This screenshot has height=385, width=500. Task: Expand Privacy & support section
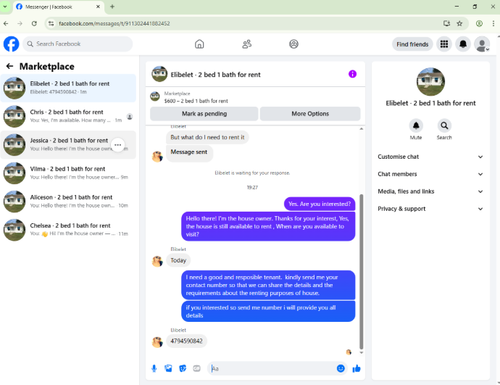click(x=430, y=209)
